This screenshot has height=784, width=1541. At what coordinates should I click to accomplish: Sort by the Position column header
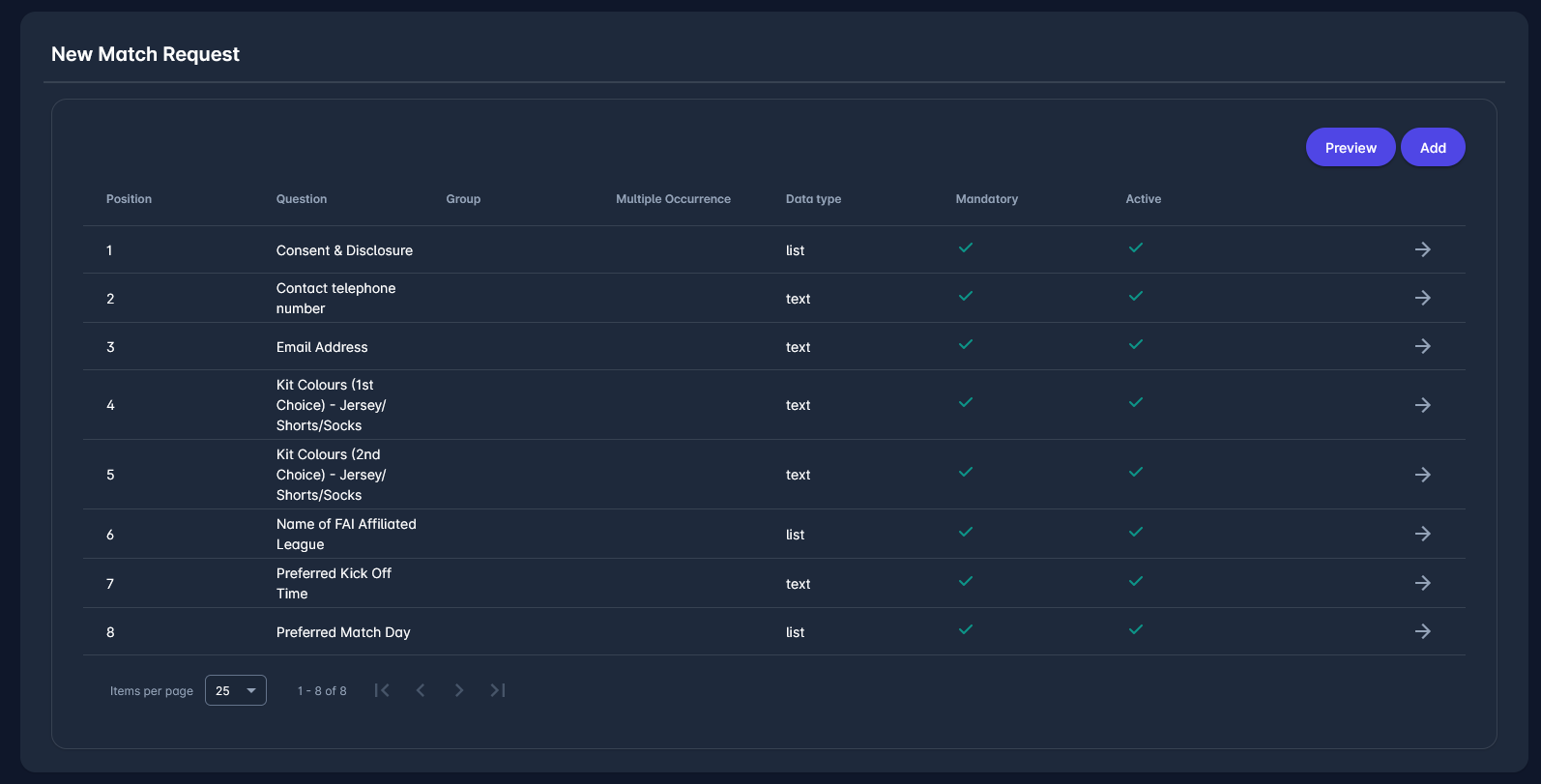[129, 199]
